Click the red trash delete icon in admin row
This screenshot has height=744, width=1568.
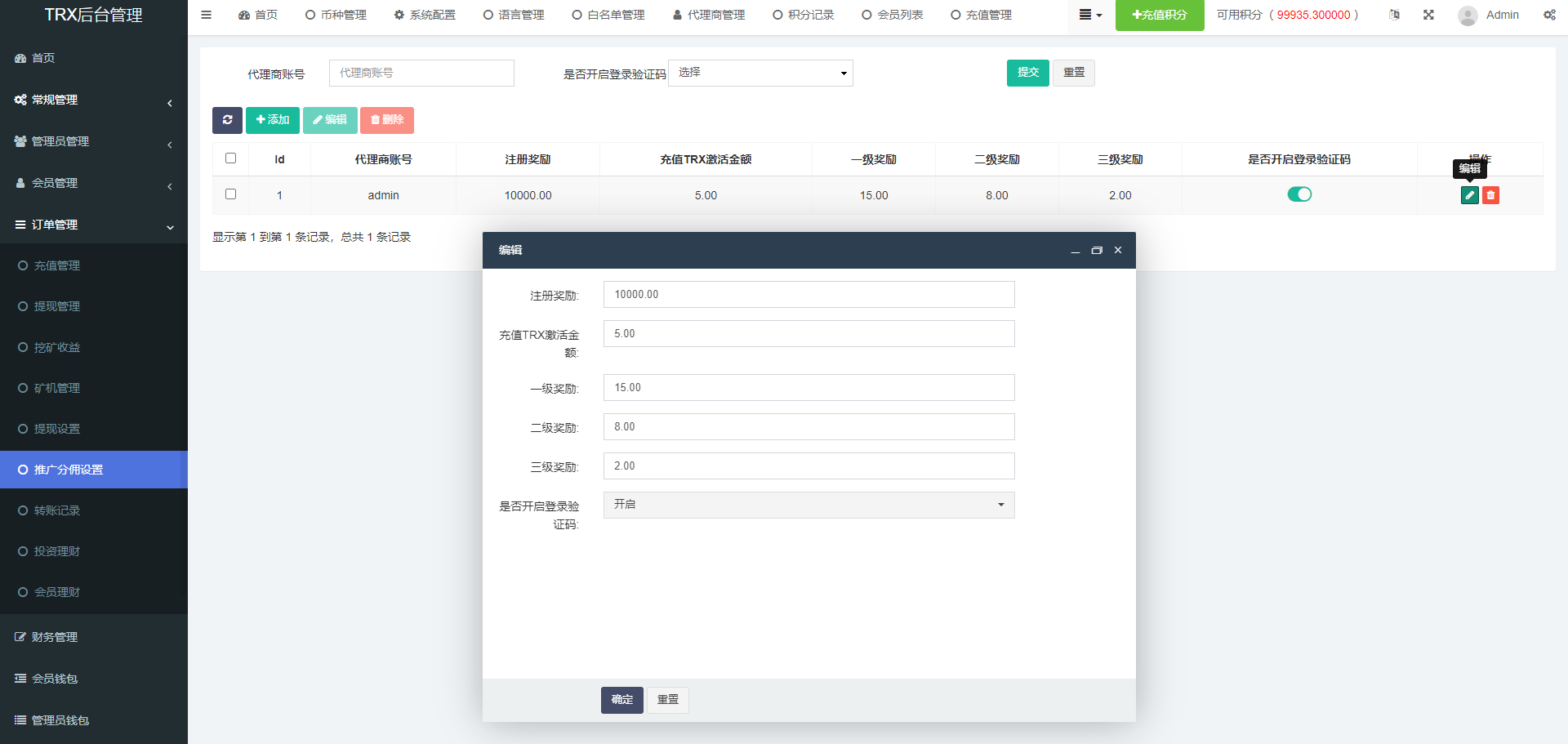click(x=1490, y=195)
